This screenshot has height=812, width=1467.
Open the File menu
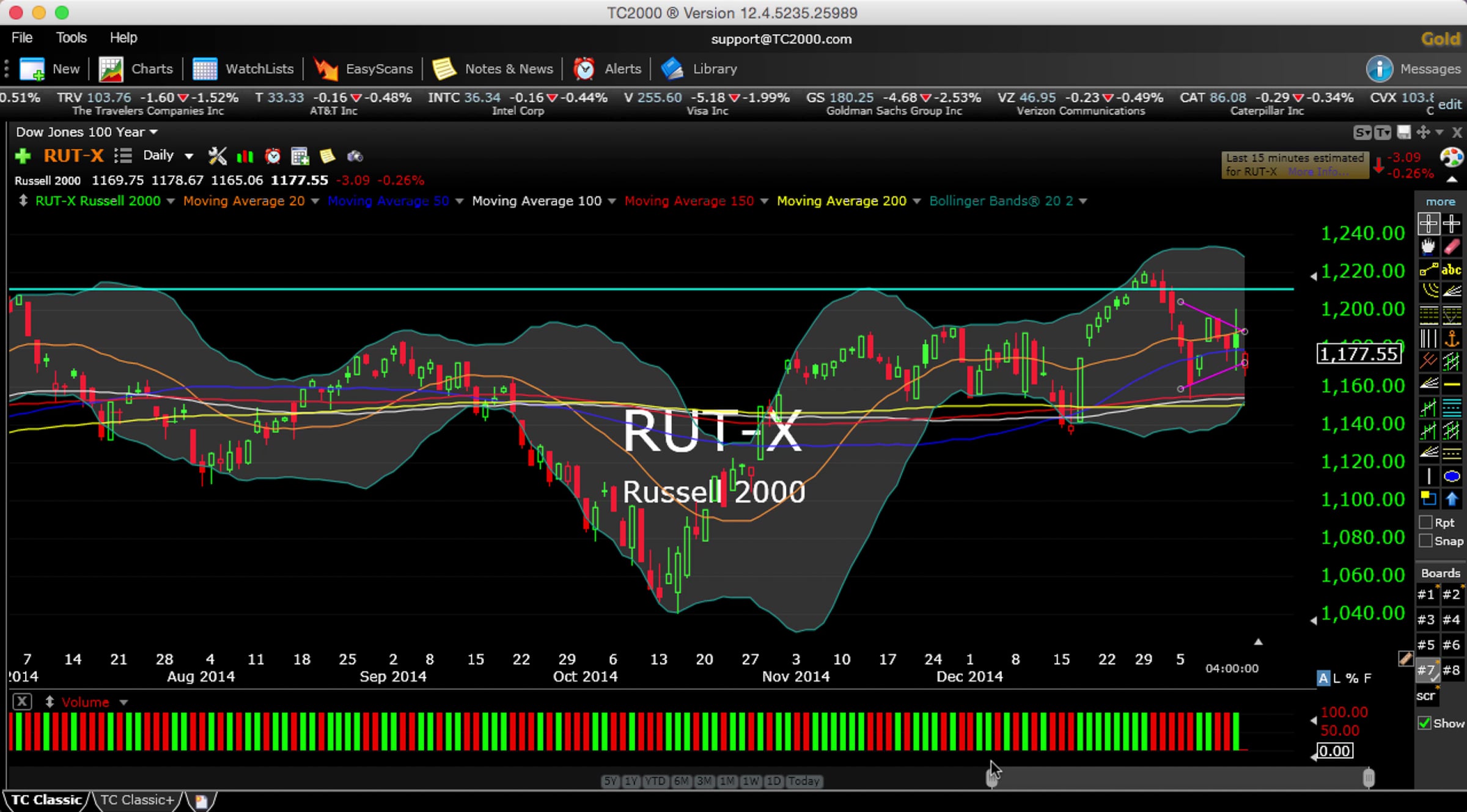(x=22, y=38)
